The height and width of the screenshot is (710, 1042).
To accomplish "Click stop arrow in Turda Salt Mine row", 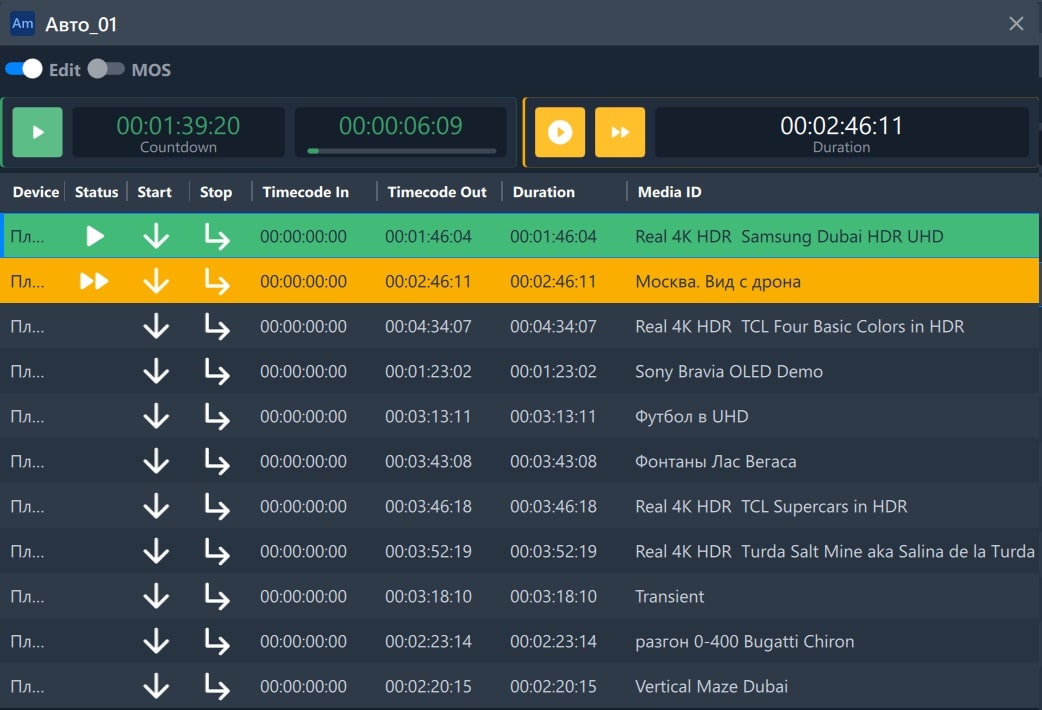I will pos(217,552).
